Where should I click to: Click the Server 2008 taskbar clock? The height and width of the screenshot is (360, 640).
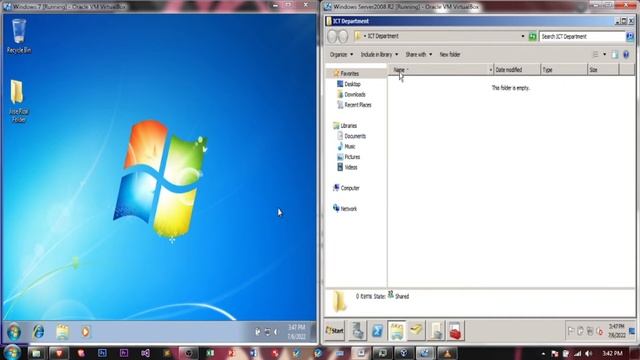(x=616, y=331)
